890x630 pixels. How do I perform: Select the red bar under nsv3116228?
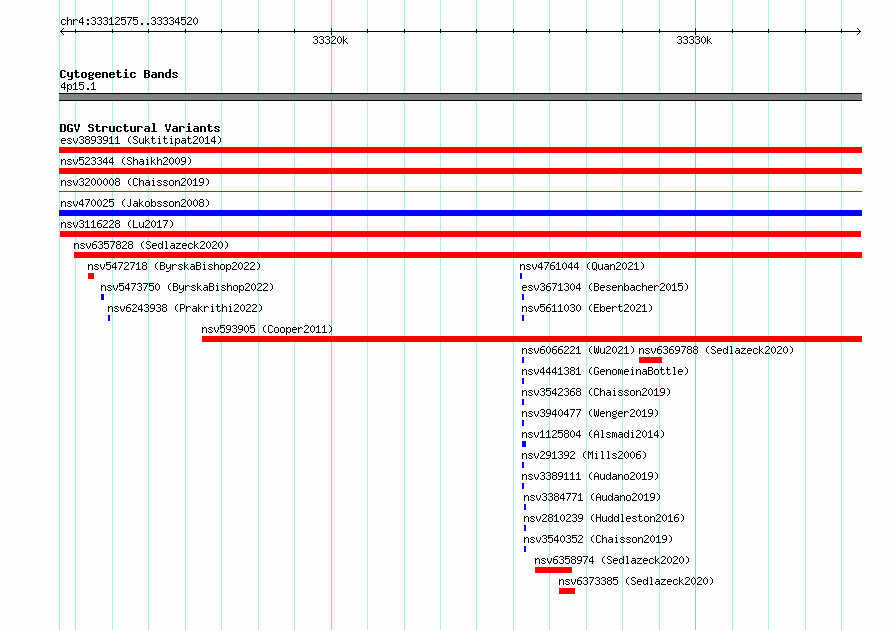coord(460,234)
